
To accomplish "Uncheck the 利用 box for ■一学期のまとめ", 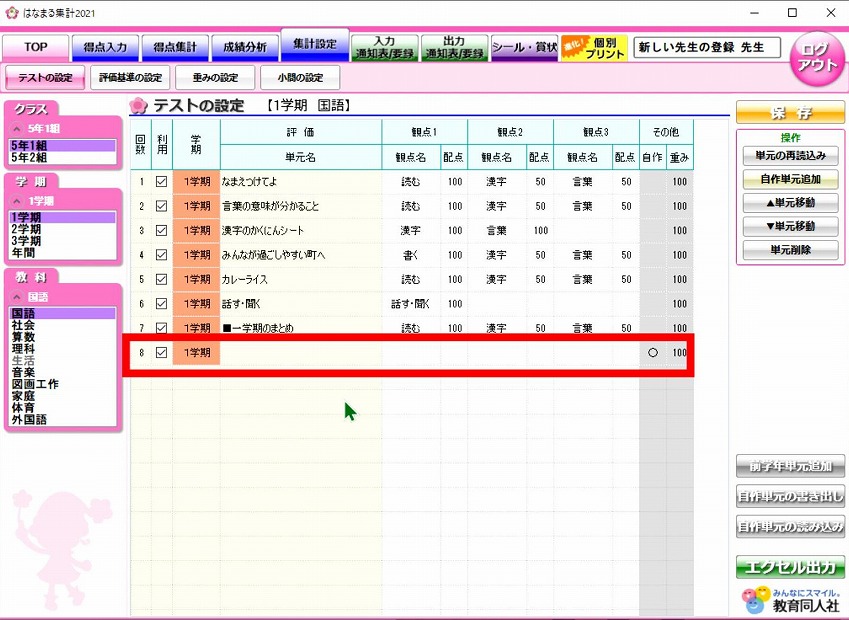I will [x=161, y=328].
